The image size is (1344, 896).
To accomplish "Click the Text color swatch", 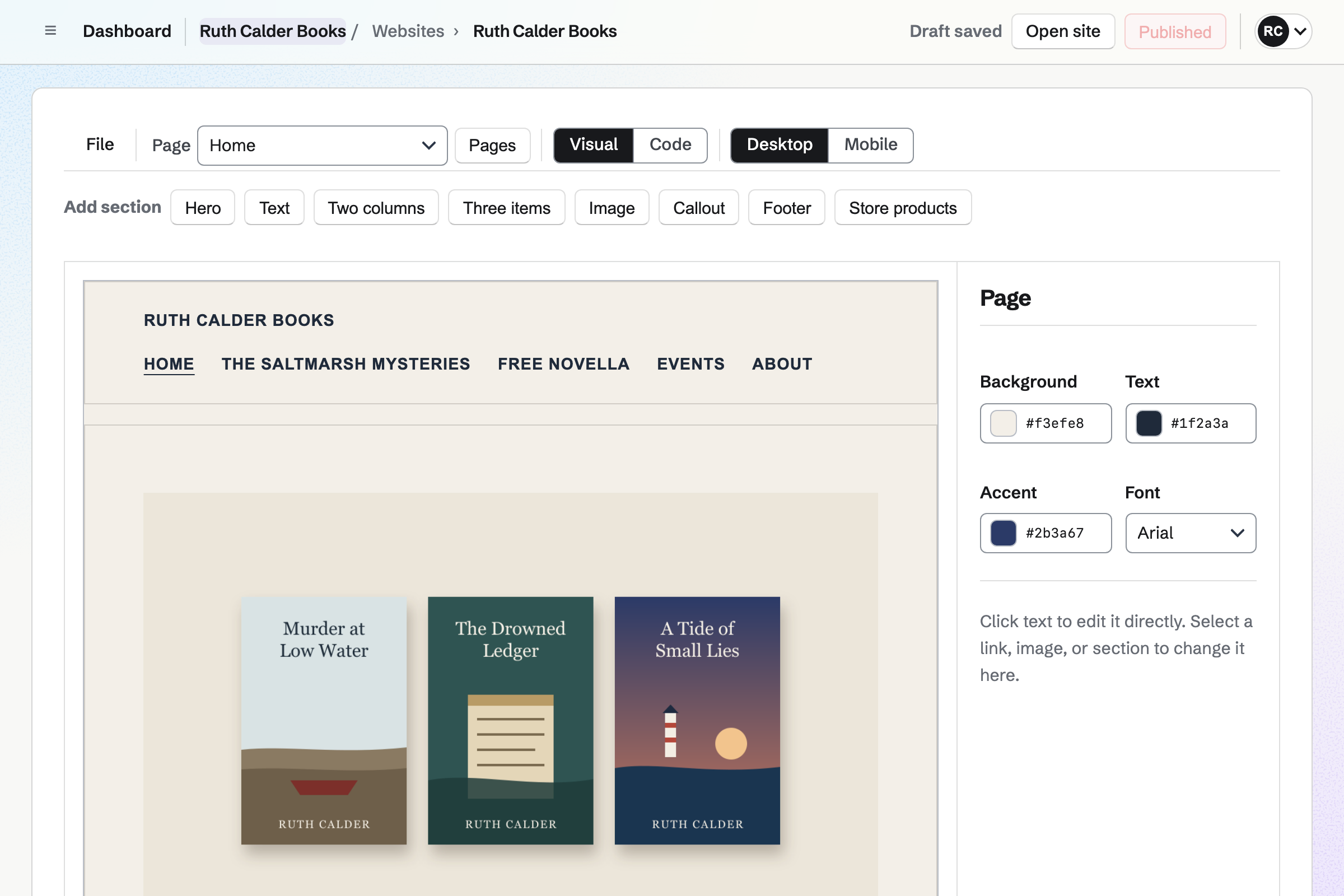I will pyautogui.click(x=1149, y=423).
